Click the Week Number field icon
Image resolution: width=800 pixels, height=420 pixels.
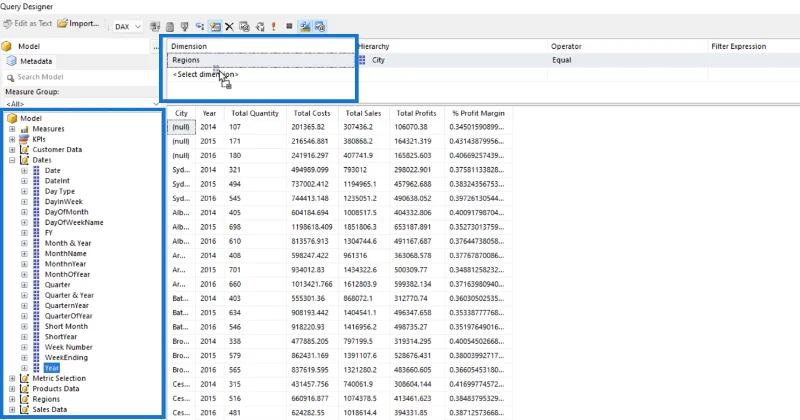[36, 347]
